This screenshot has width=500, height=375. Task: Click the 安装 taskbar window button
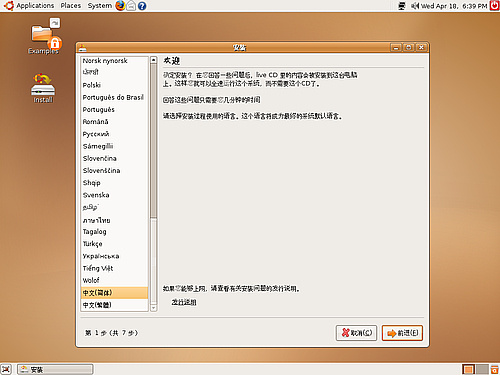pos(55,369)
